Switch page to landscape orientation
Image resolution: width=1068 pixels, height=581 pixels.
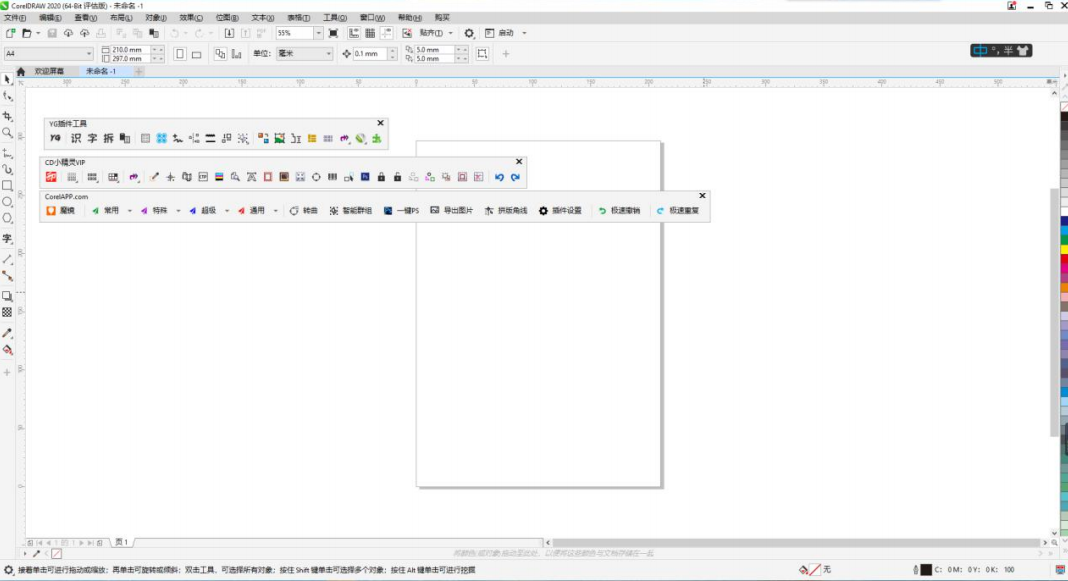197,54
